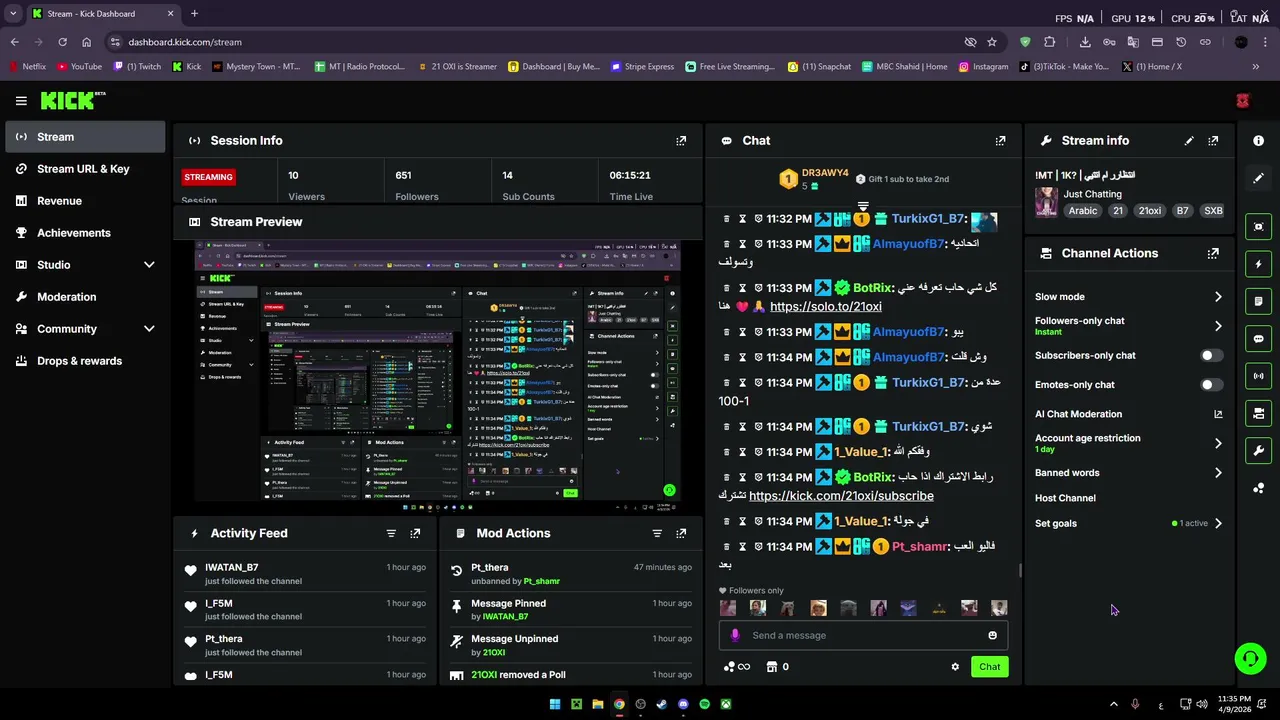Pop out the Chat panel
Screen dimensions: 1280x720
(1000, 141)
